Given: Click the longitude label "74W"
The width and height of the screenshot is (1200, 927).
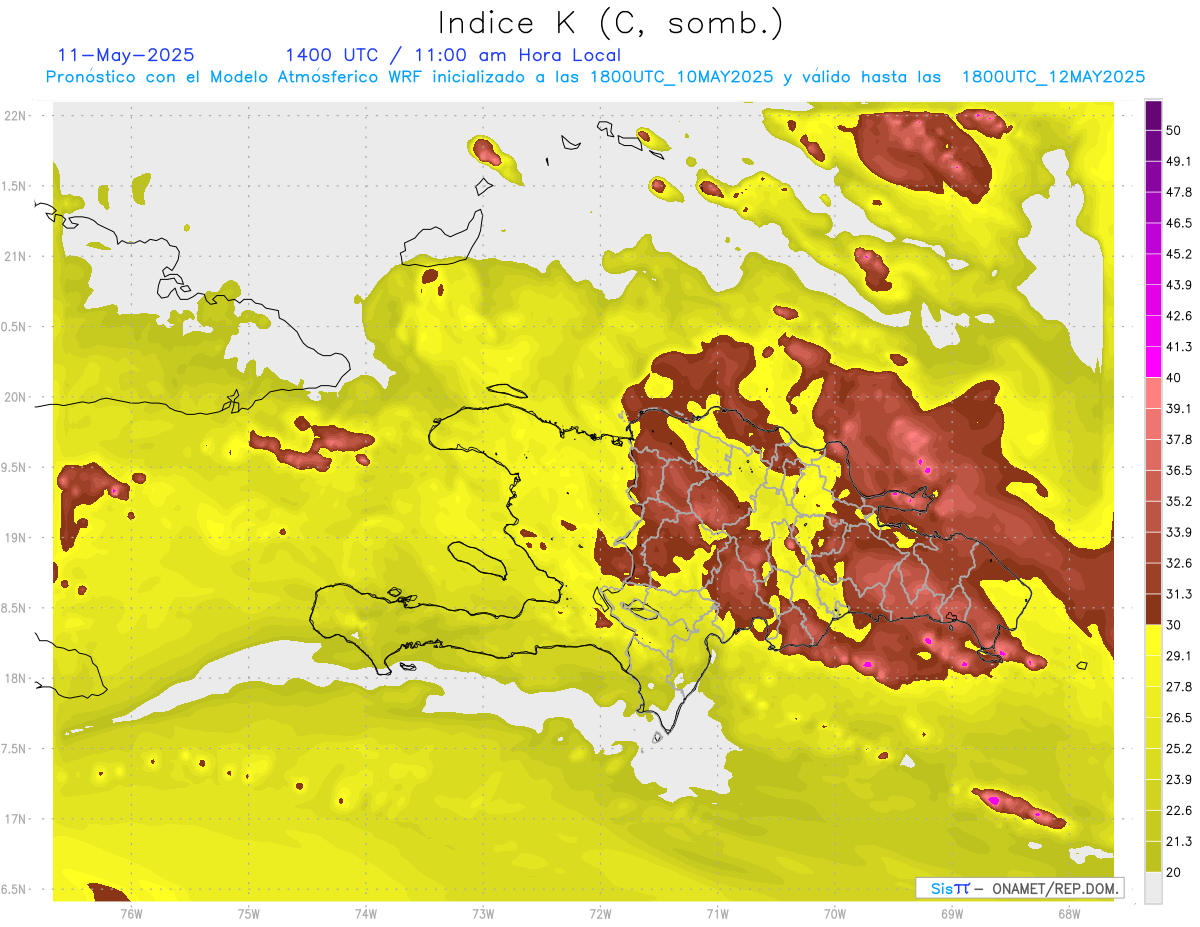Looking at the screenshot, I should [x=366, y=913].
